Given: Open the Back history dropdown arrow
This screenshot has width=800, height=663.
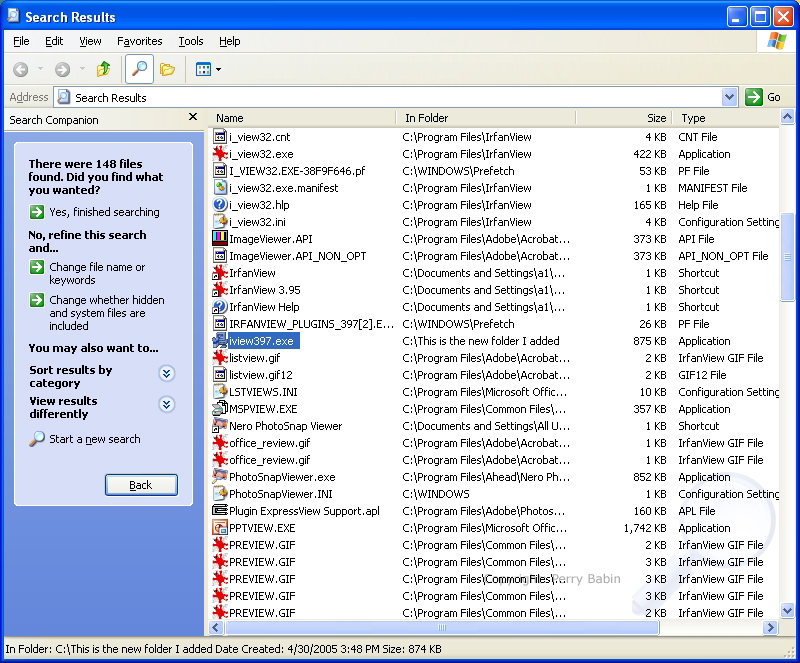Looking at the screenshot, I should tap(40, 69).
